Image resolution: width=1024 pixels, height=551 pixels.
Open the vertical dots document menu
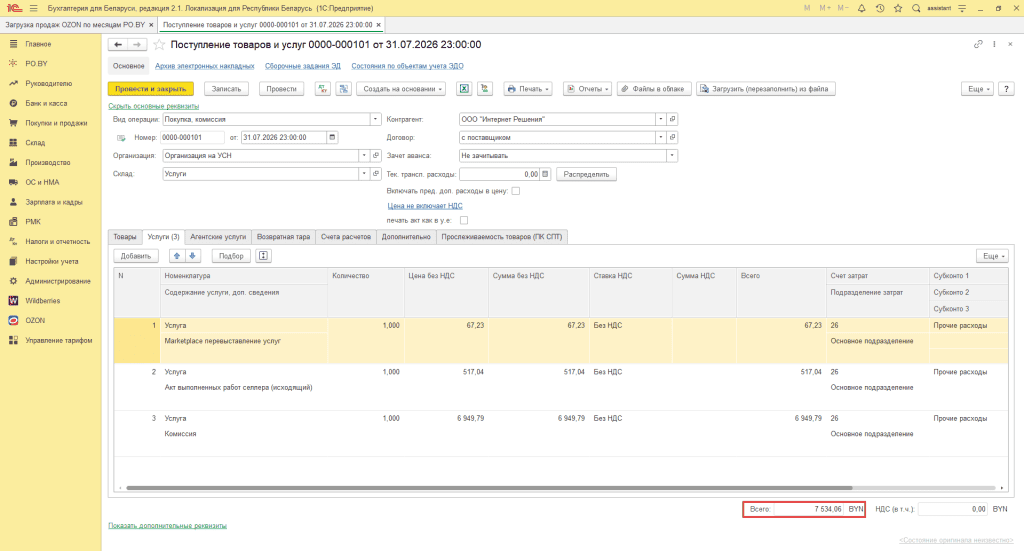[994, 44]
